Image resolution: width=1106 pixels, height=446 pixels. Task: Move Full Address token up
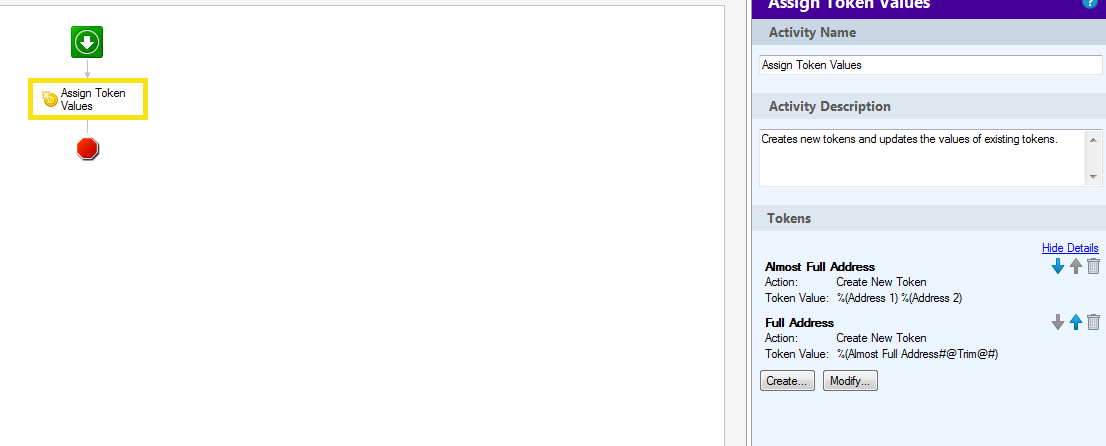(x=1076, y=323)
